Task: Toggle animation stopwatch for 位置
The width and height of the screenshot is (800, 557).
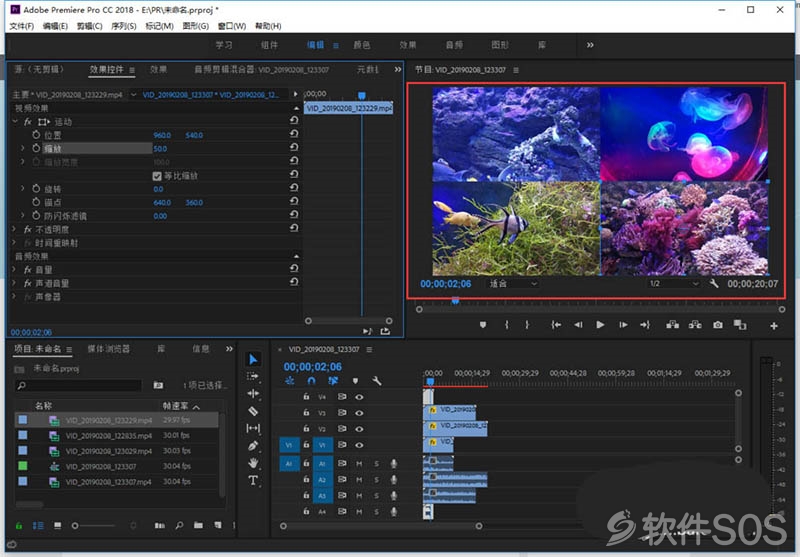Action: pyautogui.click(x=36, y=135)
